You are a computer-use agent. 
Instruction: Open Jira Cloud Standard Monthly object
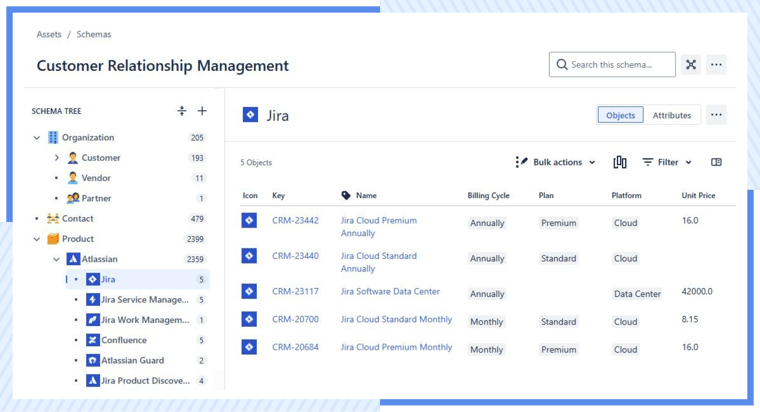click(x=396, y=319)
